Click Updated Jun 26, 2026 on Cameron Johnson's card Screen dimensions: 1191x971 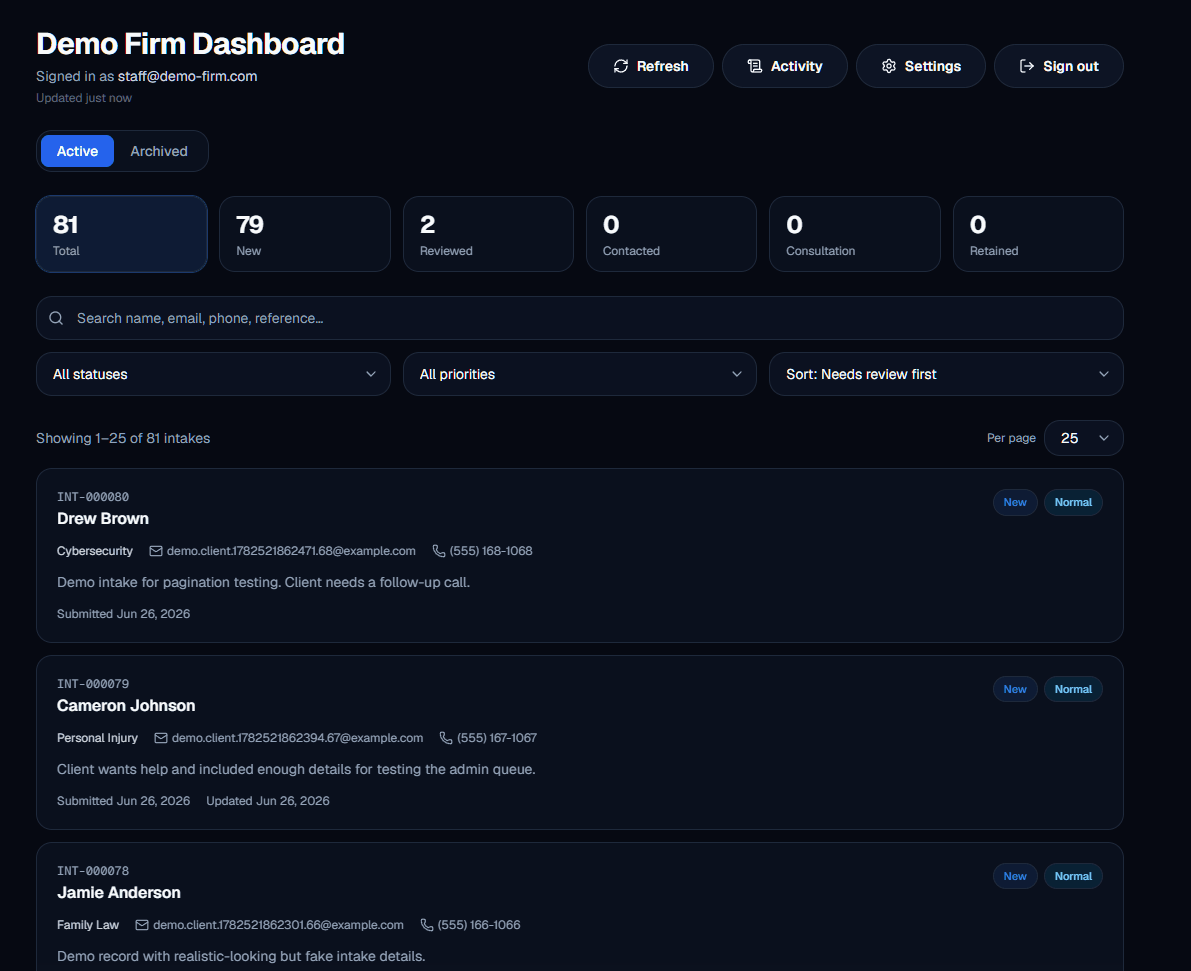click(268, 801)
